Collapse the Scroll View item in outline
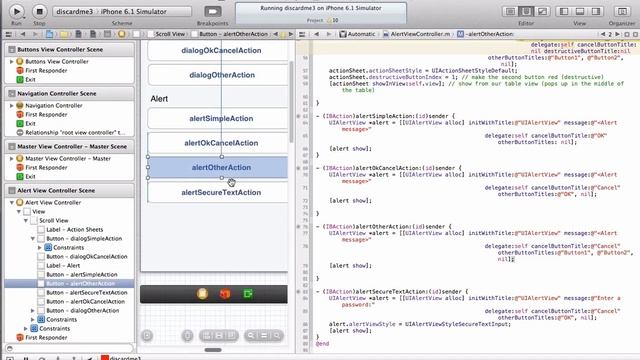 26,221
